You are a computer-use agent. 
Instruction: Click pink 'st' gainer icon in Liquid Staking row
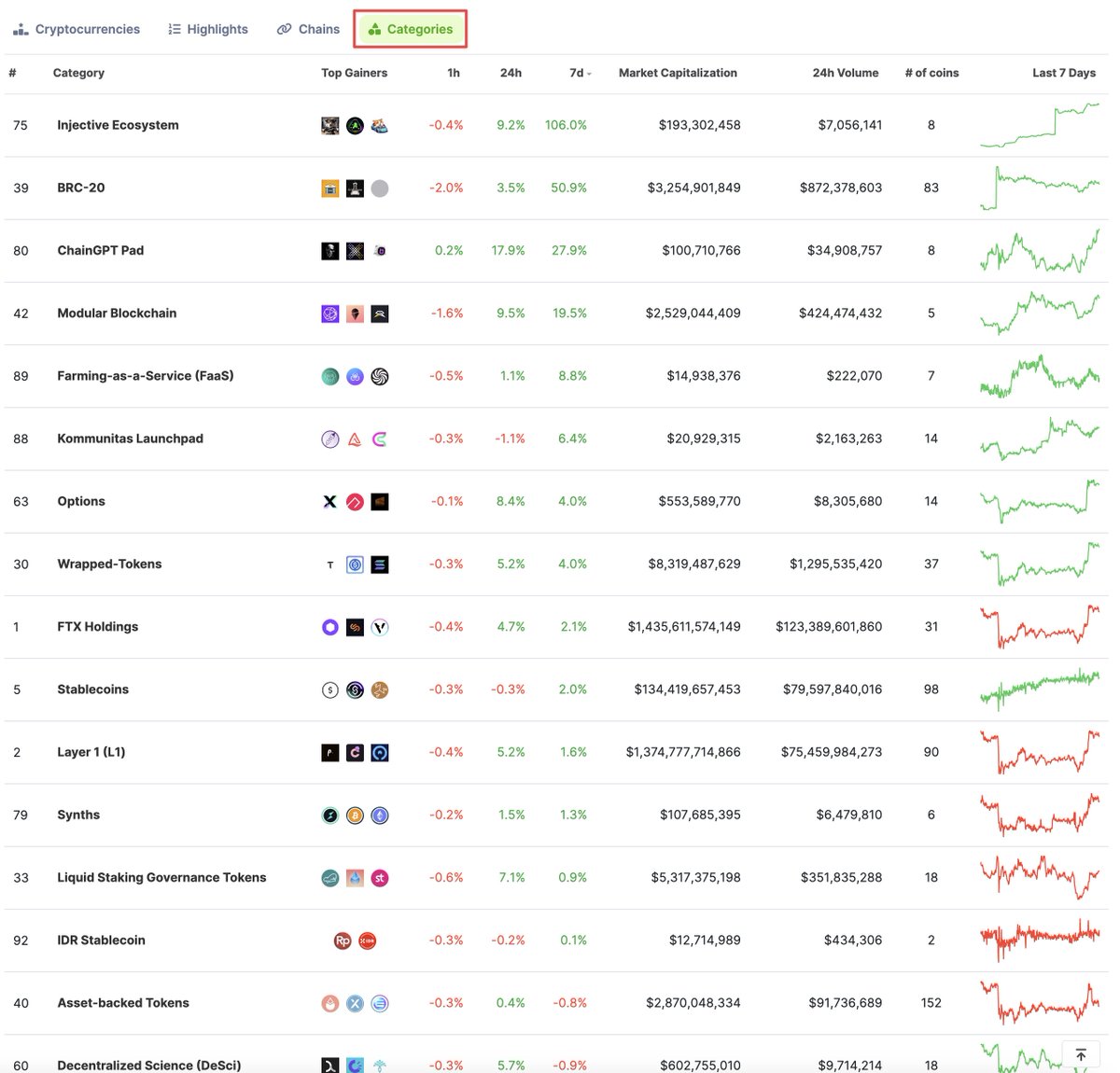(380, 878)
